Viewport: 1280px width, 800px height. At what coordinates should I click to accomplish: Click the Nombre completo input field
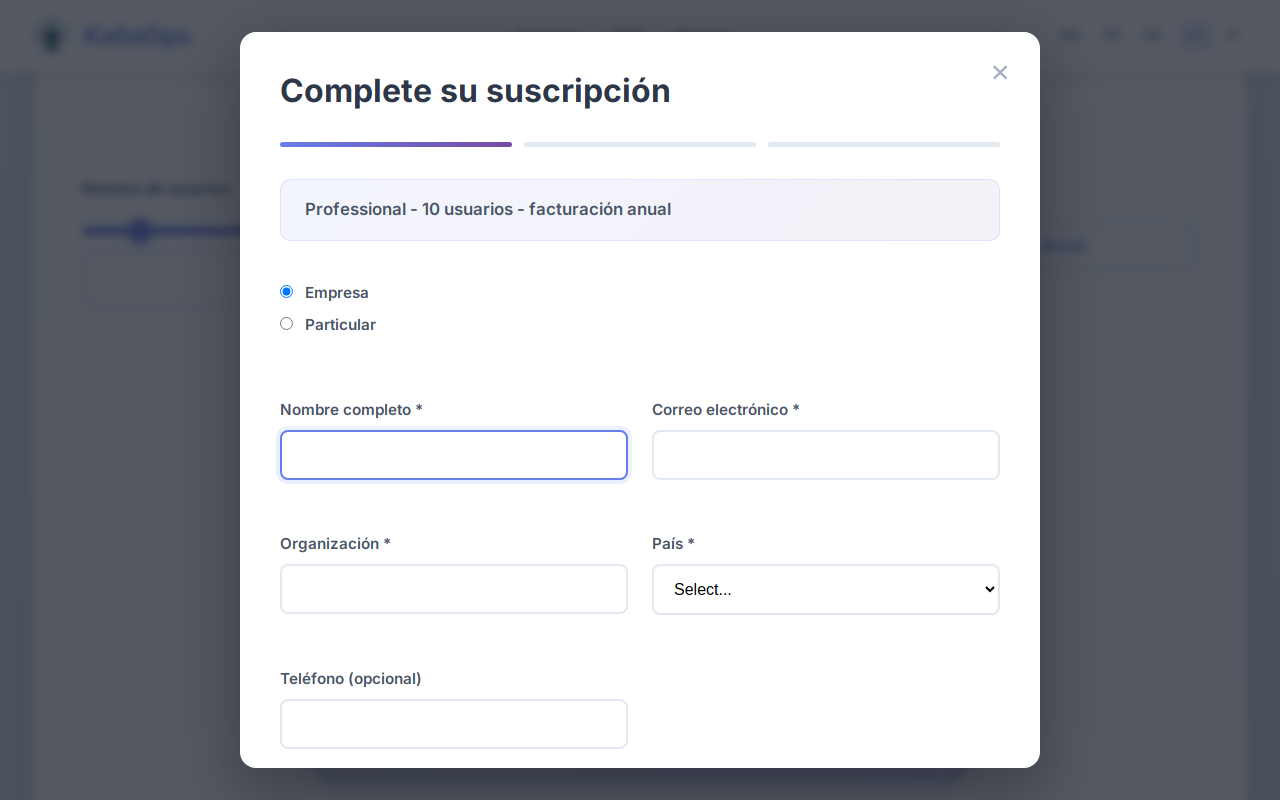(453, 455)
